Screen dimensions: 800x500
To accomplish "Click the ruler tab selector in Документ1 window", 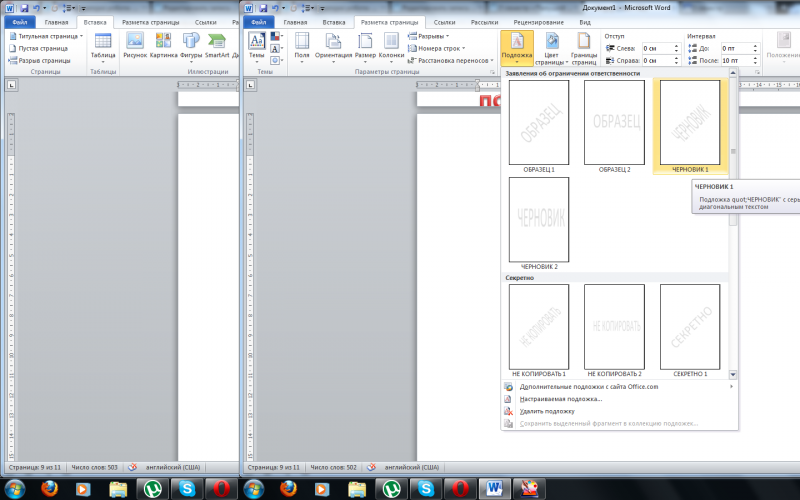I will (x=251, y=85).
